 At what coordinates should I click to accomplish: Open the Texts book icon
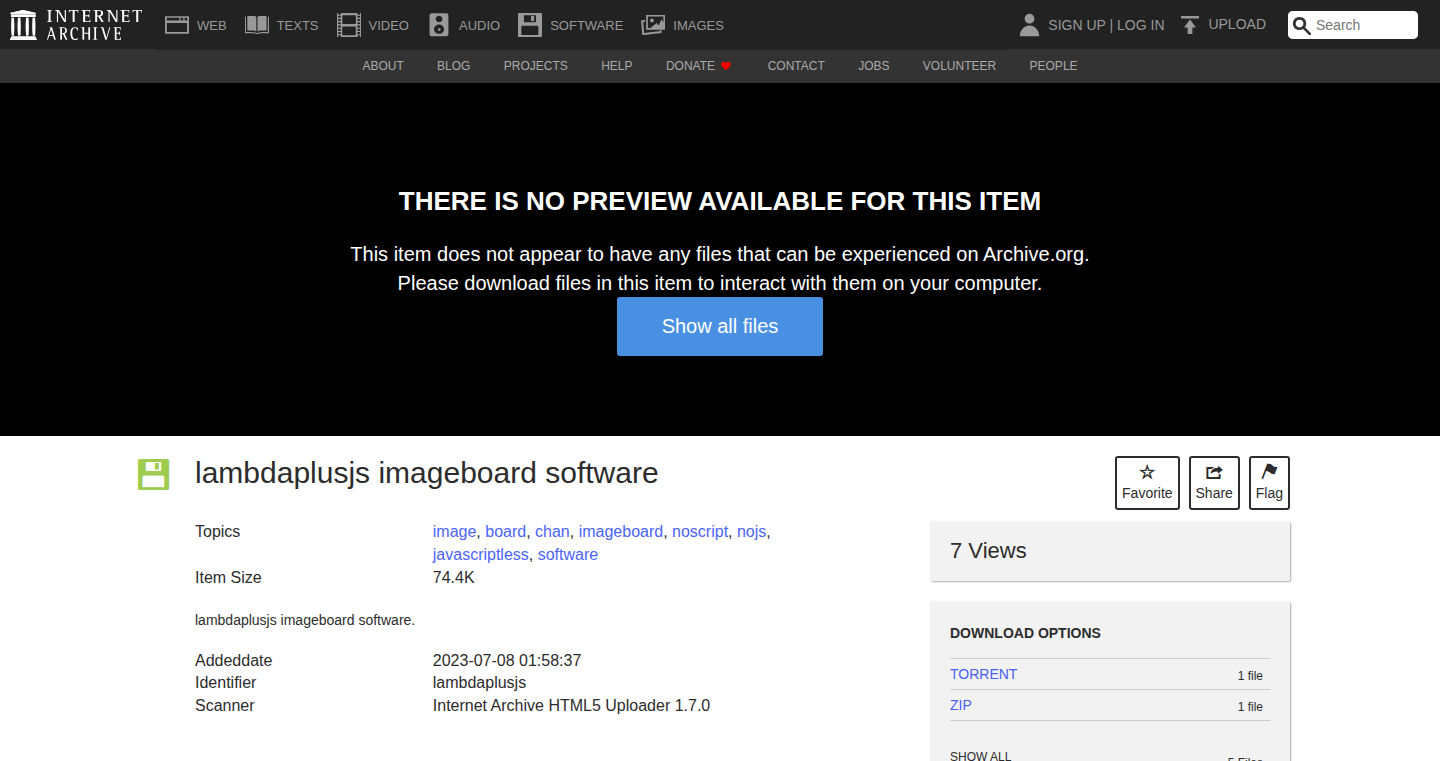257,25
